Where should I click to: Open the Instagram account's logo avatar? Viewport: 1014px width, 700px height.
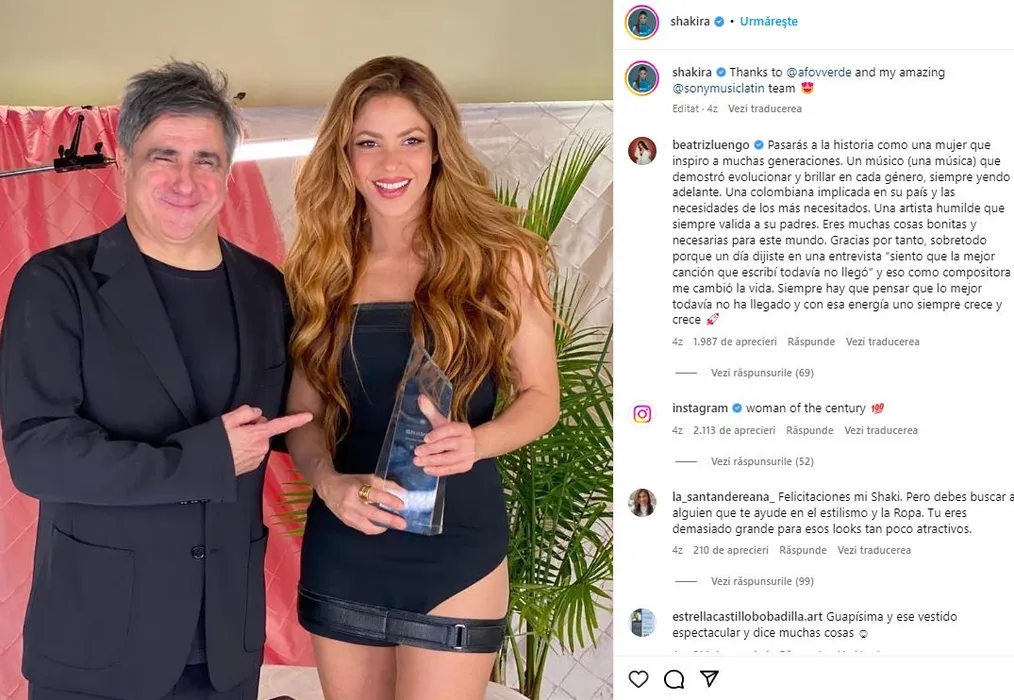(x=642, y=414)
